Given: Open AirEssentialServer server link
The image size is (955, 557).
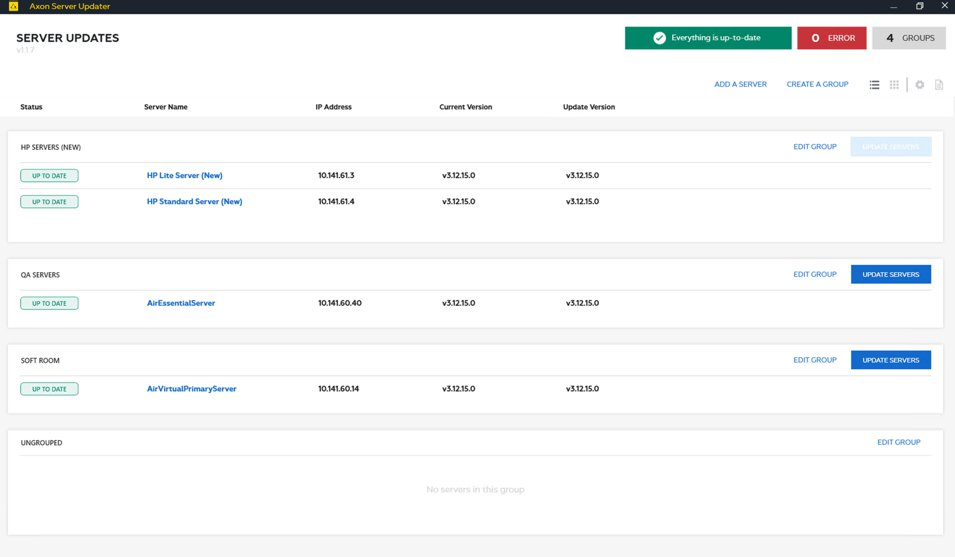Looking at the screenshot, I should 181,303.
